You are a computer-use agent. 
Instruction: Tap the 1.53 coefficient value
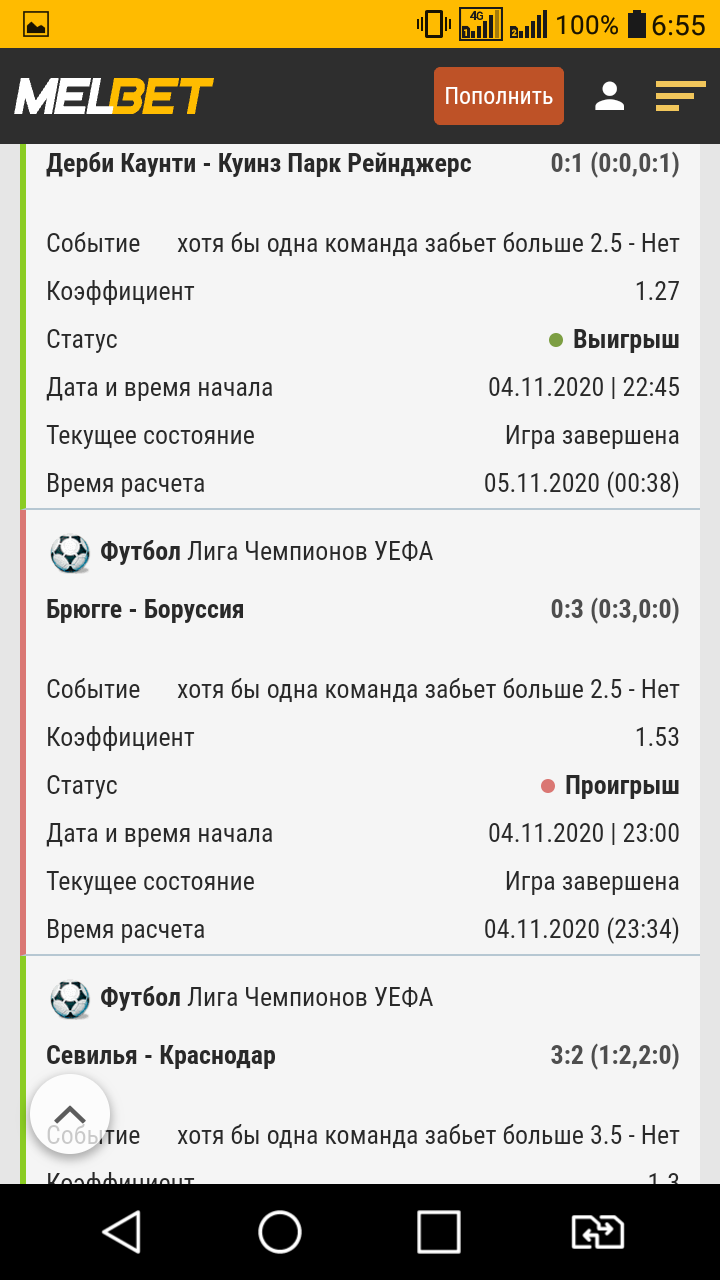657,737
